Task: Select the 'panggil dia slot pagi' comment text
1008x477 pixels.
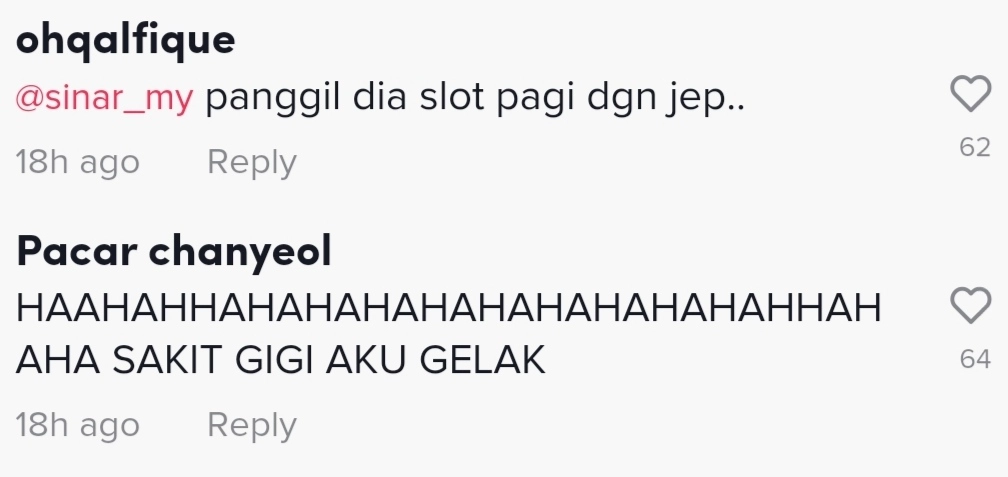Action: click(475, 100)
